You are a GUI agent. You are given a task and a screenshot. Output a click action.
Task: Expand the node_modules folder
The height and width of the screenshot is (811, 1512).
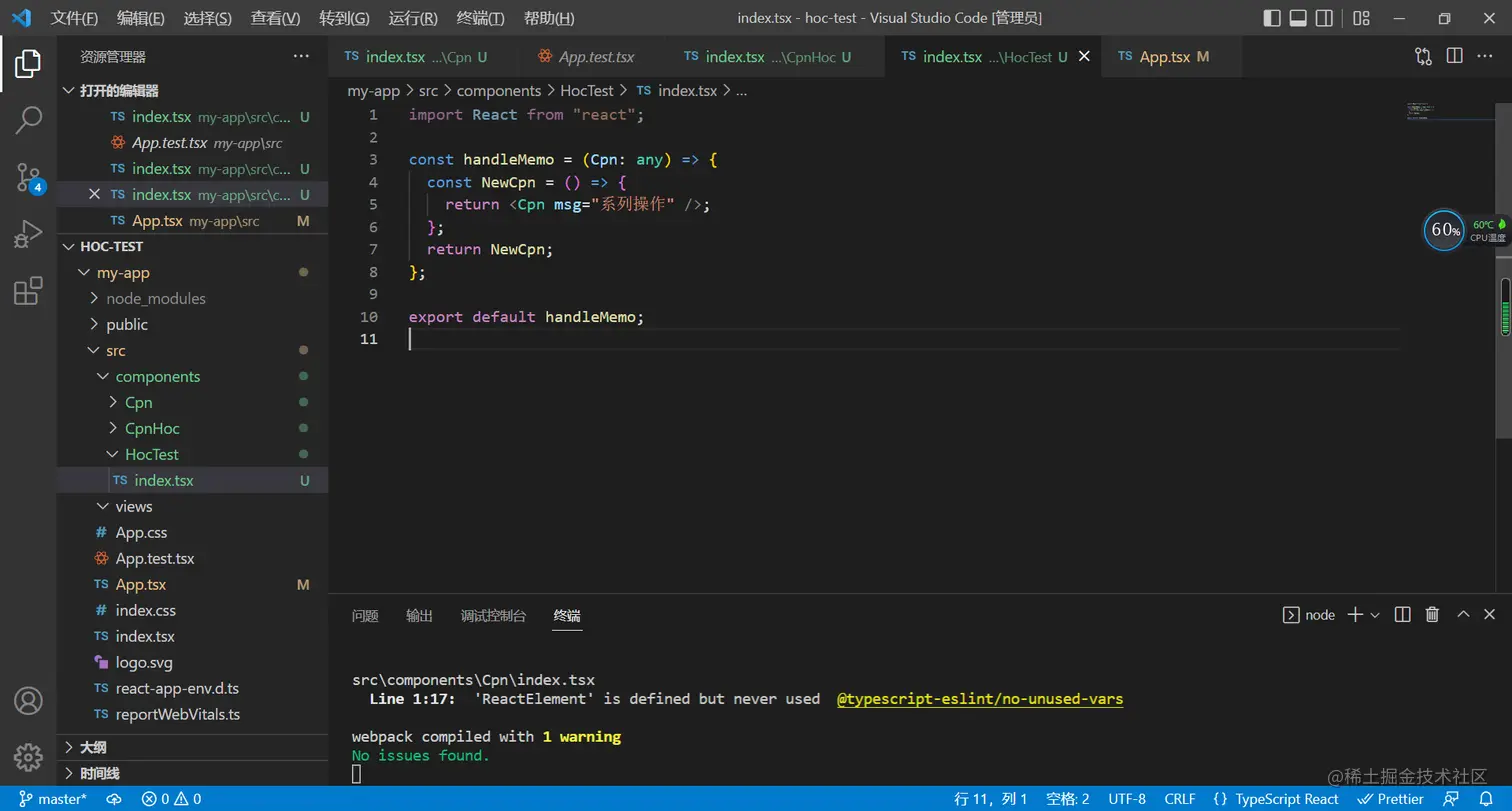pos(192,298)
